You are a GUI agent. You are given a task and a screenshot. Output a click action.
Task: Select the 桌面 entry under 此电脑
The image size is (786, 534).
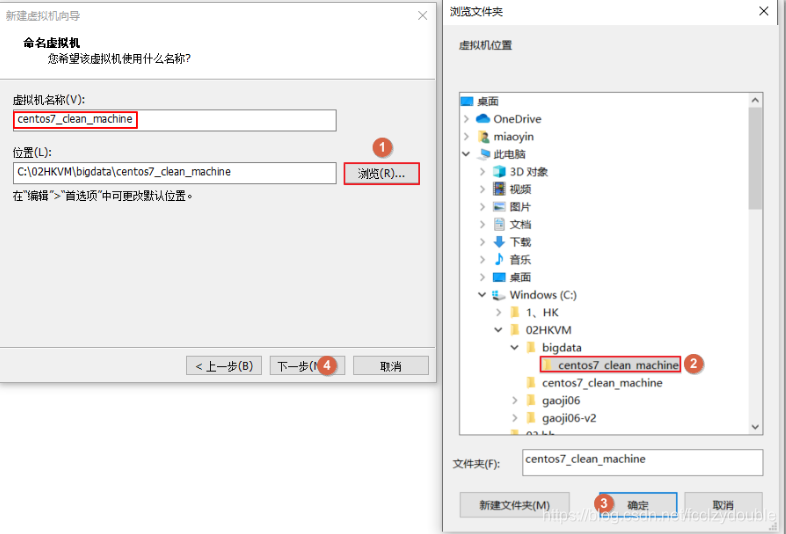click(520, 277)
